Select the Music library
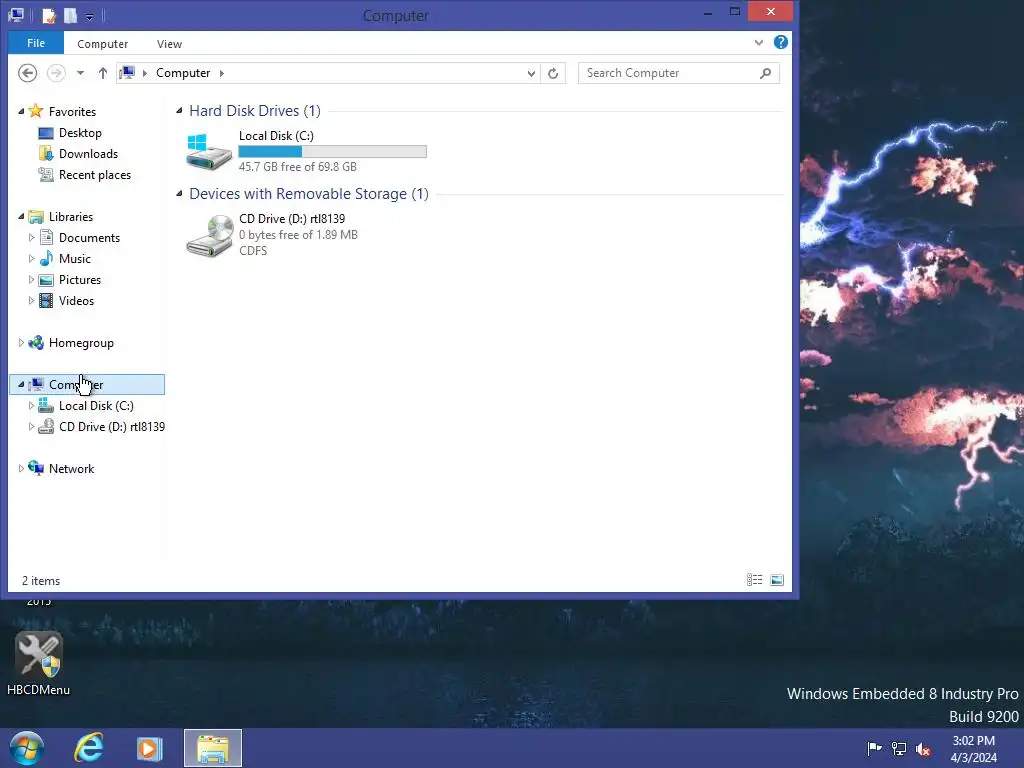The image size is (1024, 768). (74, 259)
